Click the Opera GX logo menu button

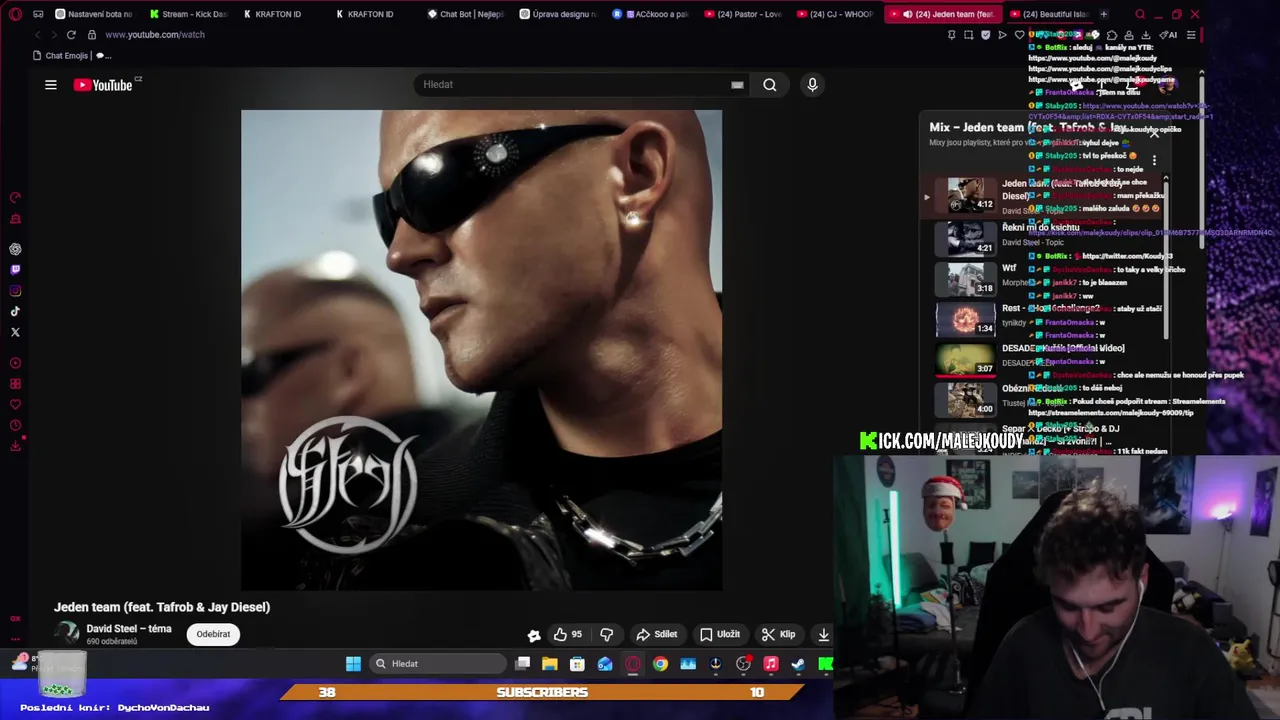15,14
